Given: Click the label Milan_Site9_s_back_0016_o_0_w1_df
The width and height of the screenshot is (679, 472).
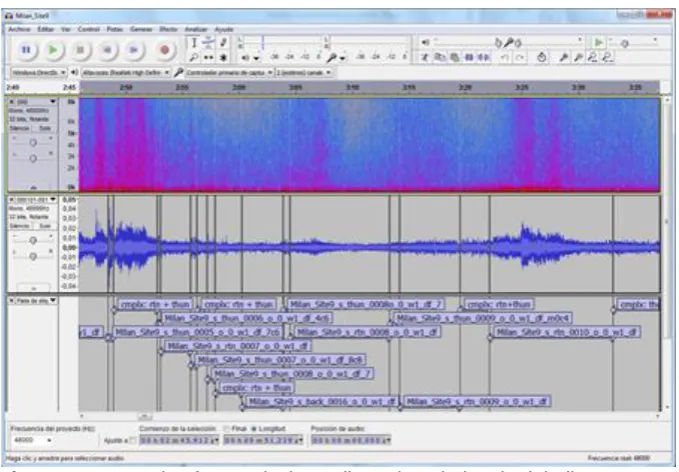Looking at the screenshot, I should click(x=321, y=401).
